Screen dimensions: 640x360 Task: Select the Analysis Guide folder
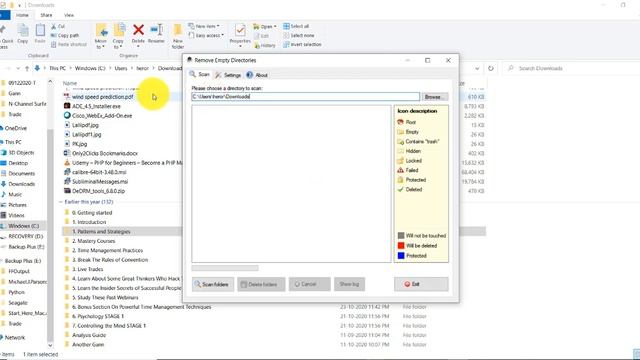(89, 335)
